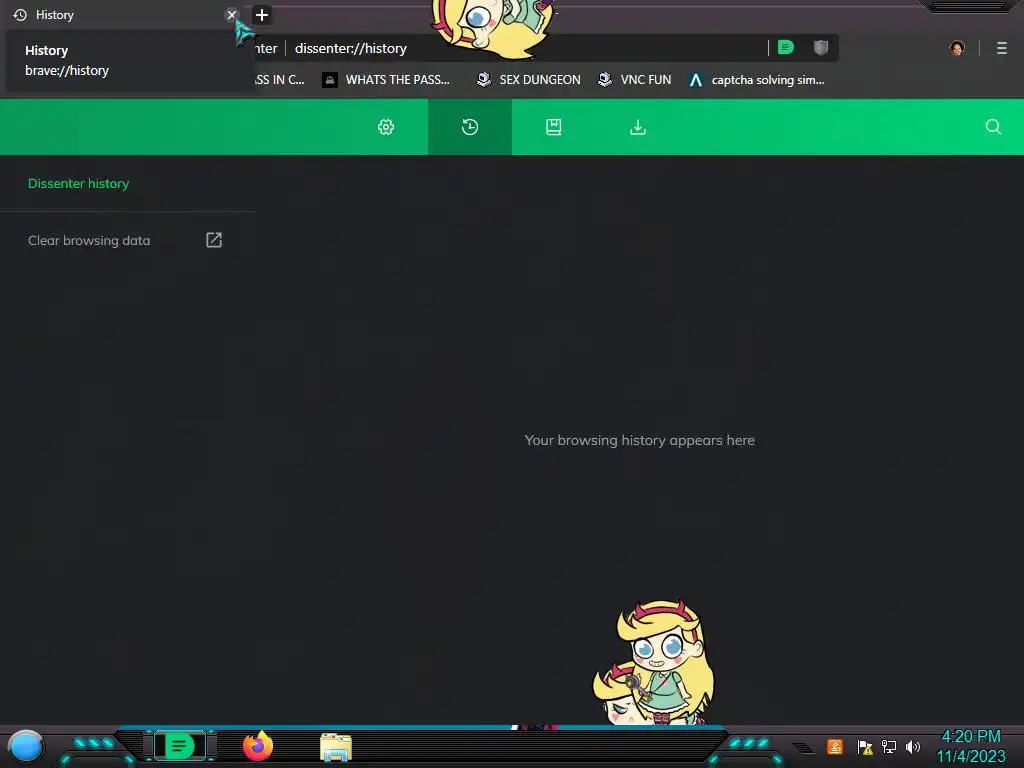Close the History tab
The width and height of the screenshot is (1024, 768).
click(x=231, y=14)
